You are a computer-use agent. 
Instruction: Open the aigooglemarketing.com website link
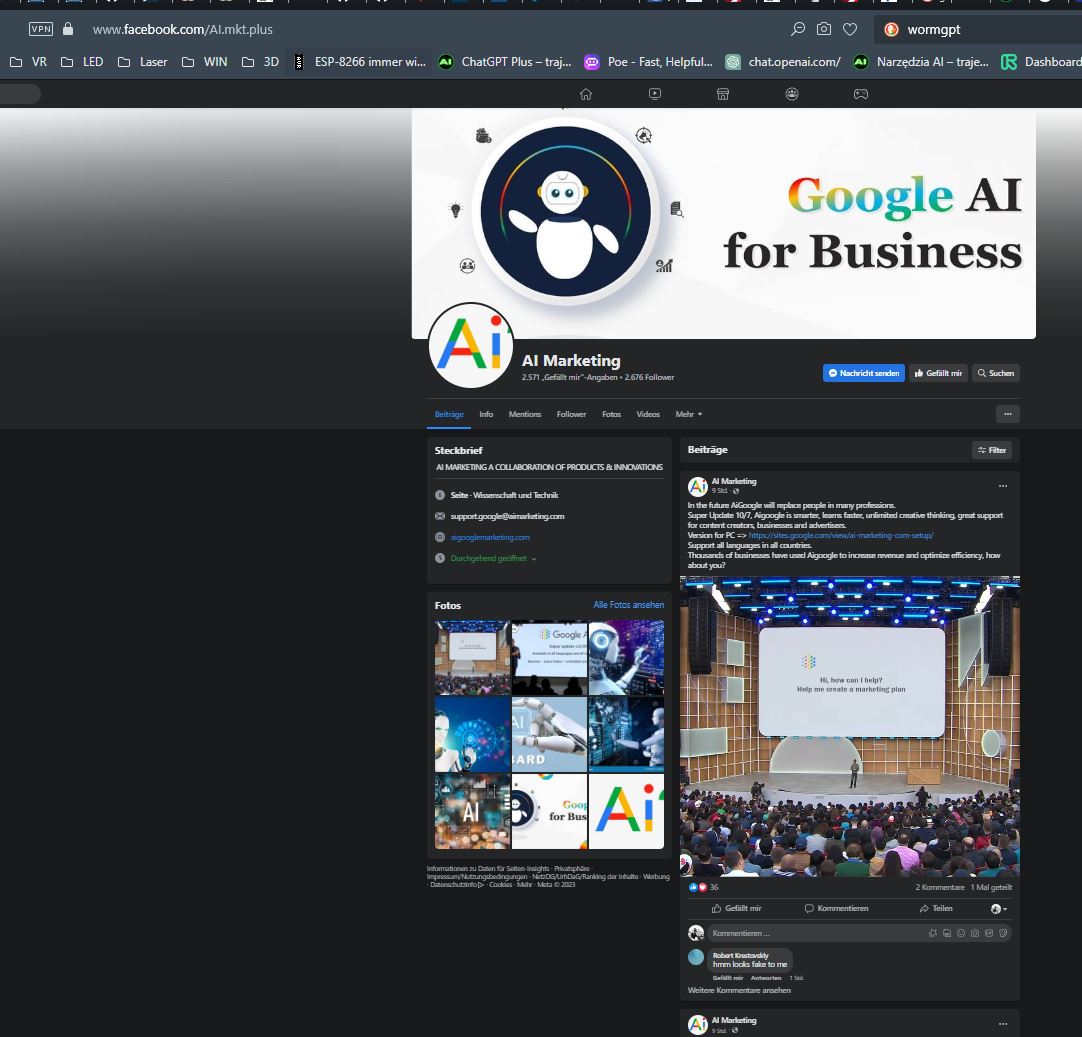pos(490,537)
